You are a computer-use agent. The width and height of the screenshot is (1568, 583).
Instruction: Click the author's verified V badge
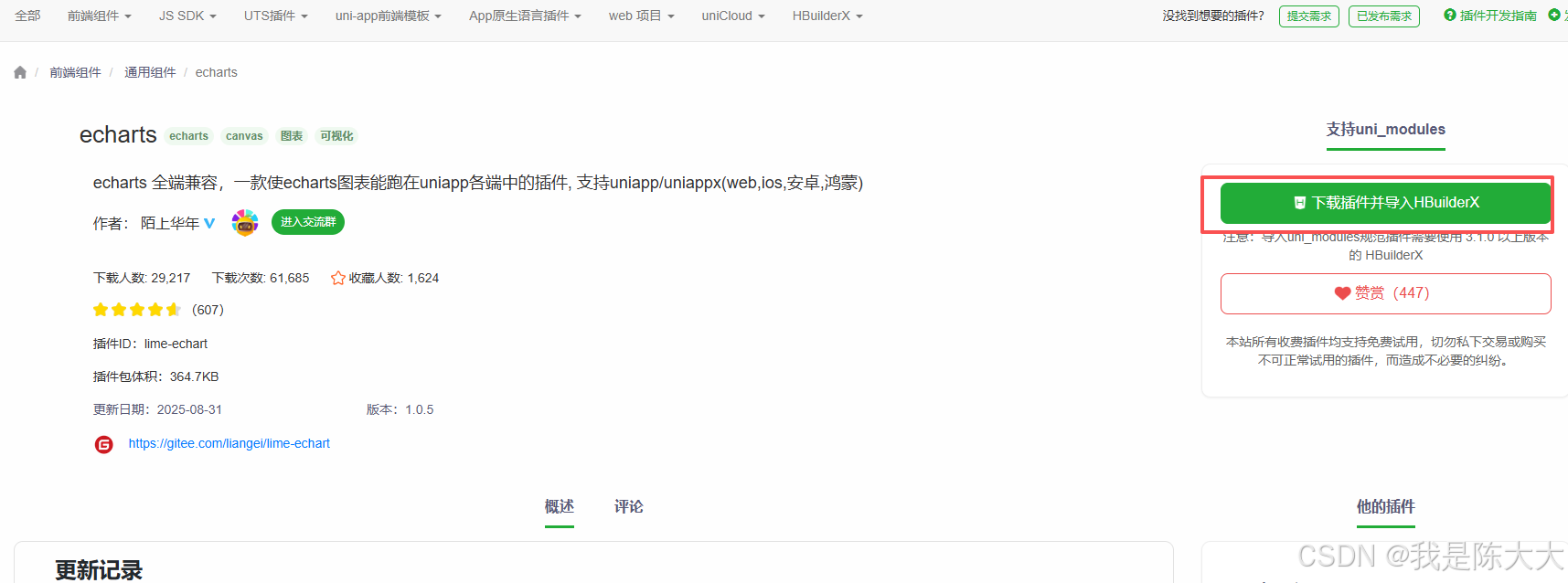click(x=209, y=223)
